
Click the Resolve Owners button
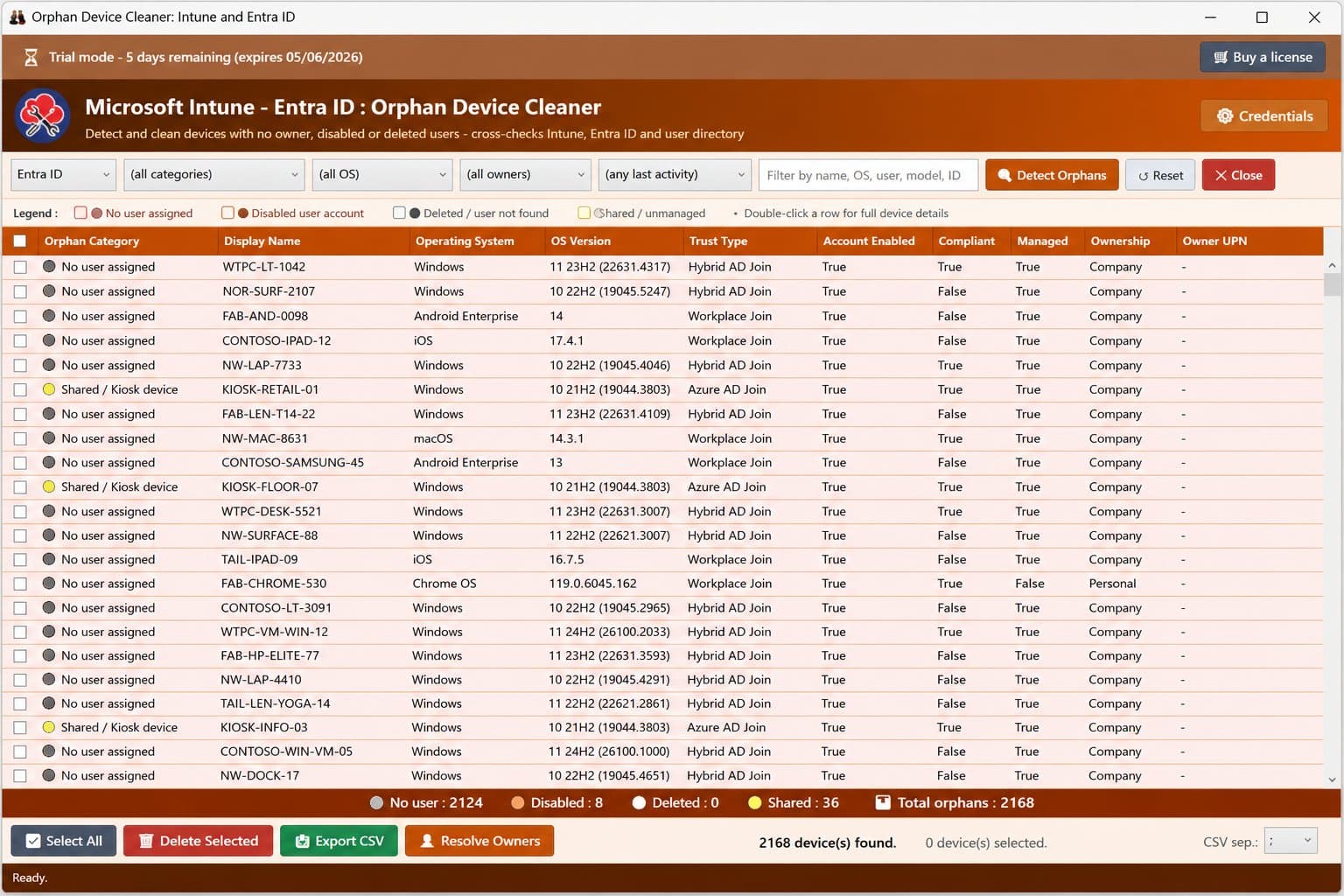(x=479, y=841)
